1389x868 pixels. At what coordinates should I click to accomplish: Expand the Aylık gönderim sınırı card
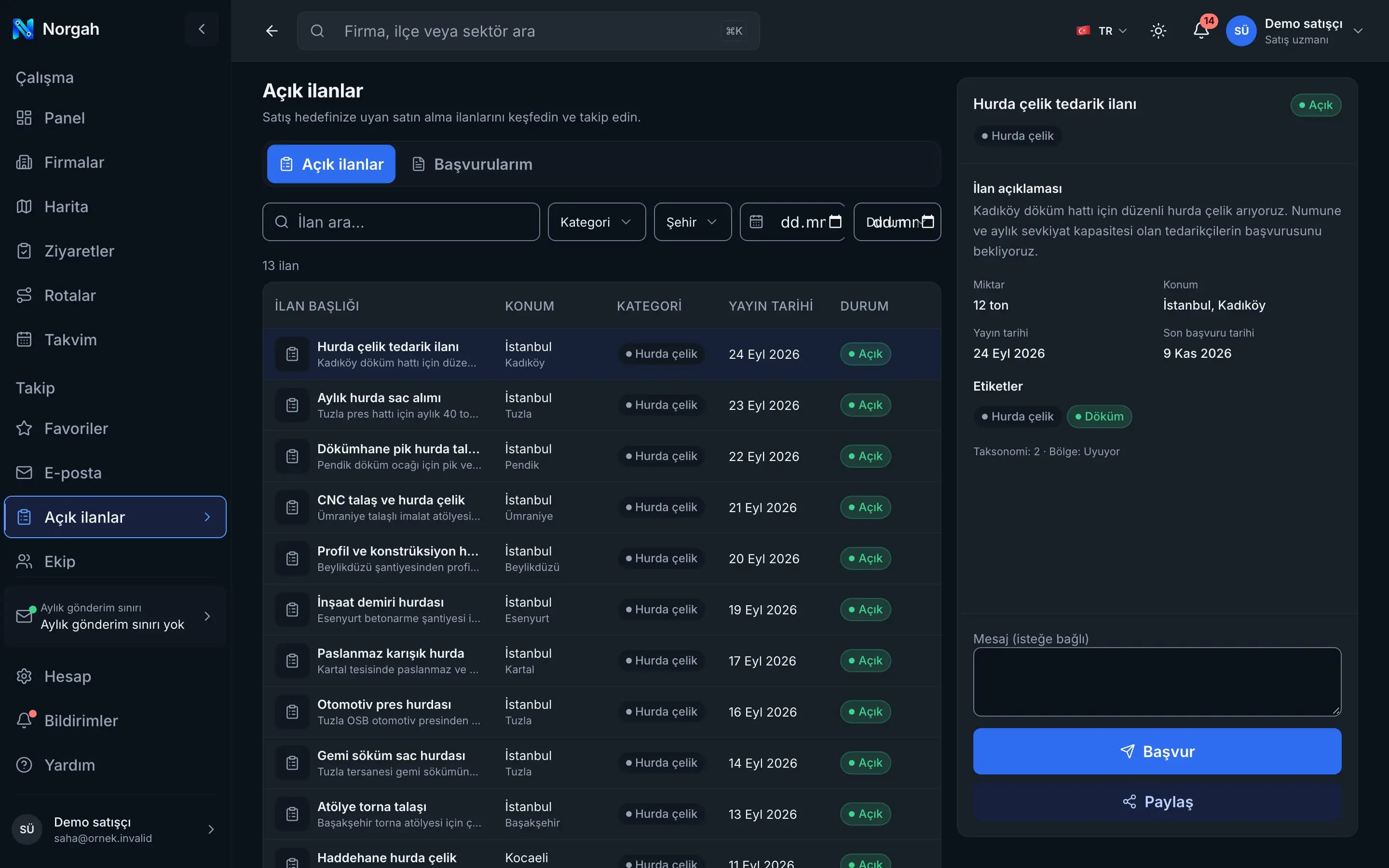(115, 617)
